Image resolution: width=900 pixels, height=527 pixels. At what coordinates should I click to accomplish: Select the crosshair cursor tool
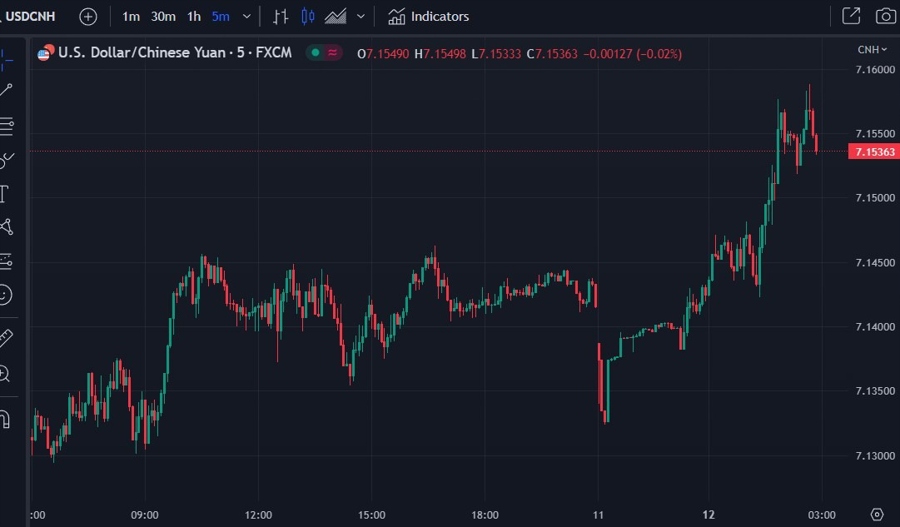(x=6, y=59)
